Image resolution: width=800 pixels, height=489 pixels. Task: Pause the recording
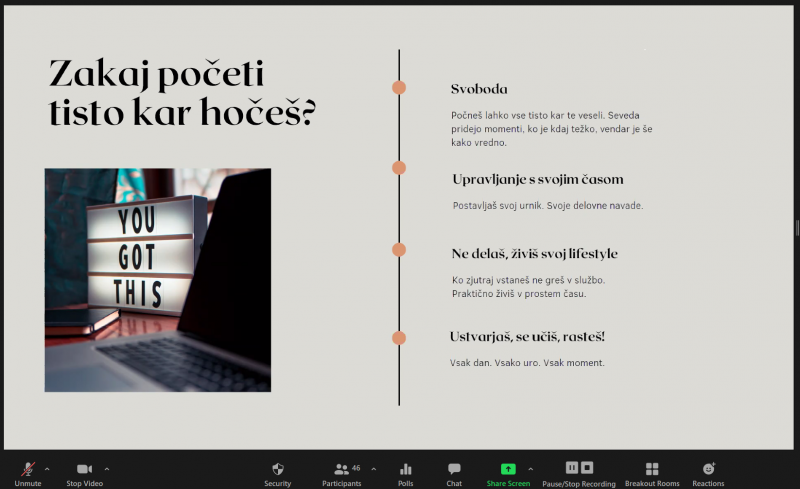click(x=572, y=468)
